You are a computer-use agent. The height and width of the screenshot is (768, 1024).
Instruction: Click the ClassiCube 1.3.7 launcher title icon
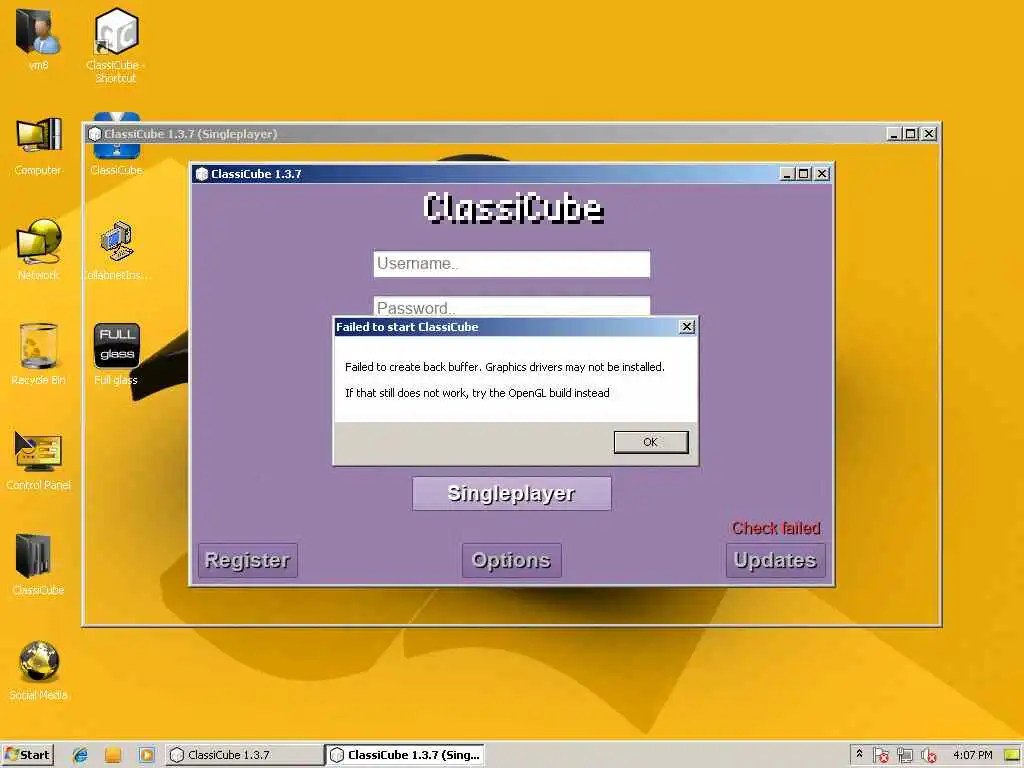point(202,174)
